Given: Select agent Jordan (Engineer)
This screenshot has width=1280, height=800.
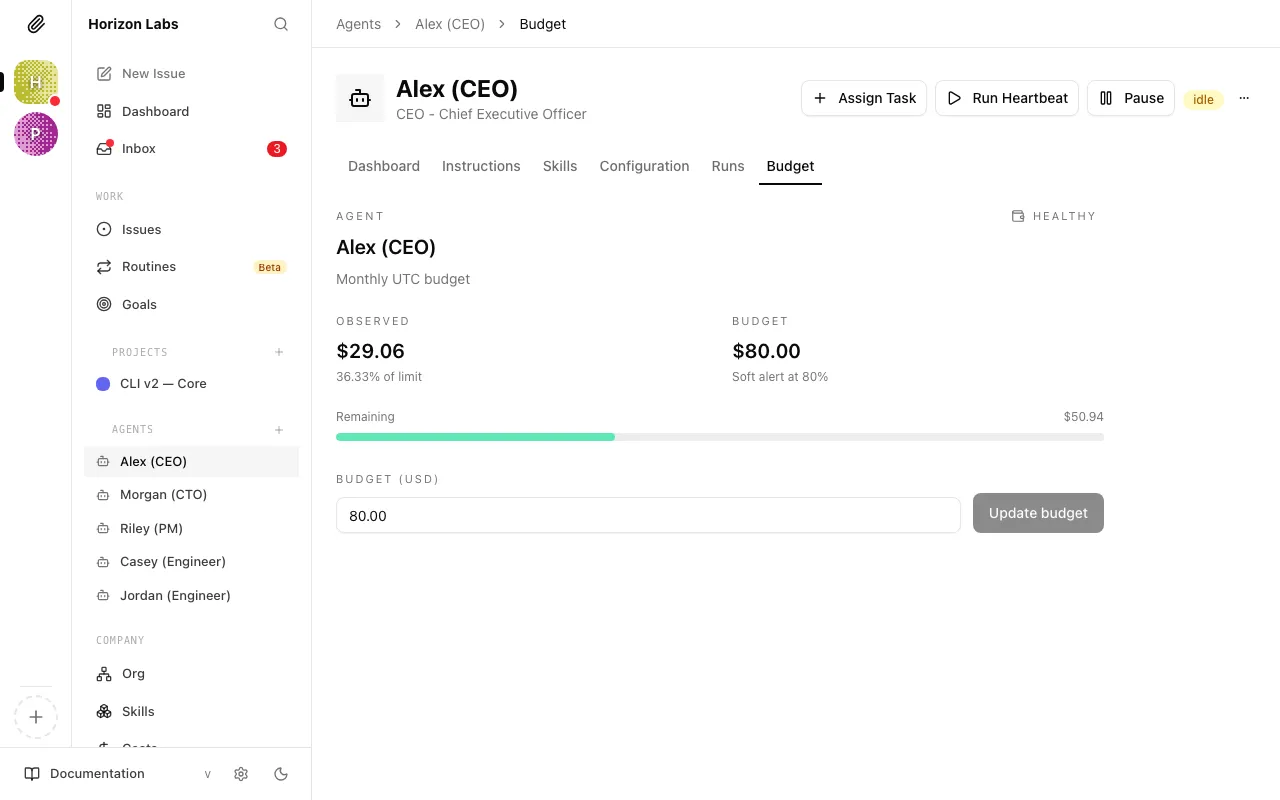Looking at the screenshot, I should point(191,595).
